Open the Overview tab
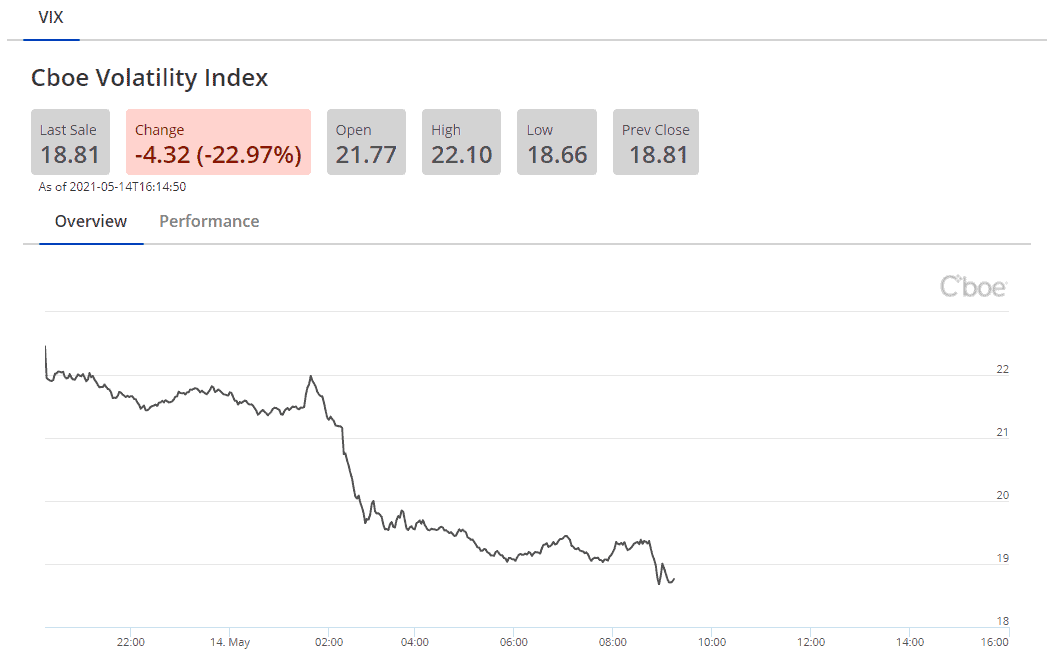This screenshot has width=1055, height=670. click(x=90, y=221)
